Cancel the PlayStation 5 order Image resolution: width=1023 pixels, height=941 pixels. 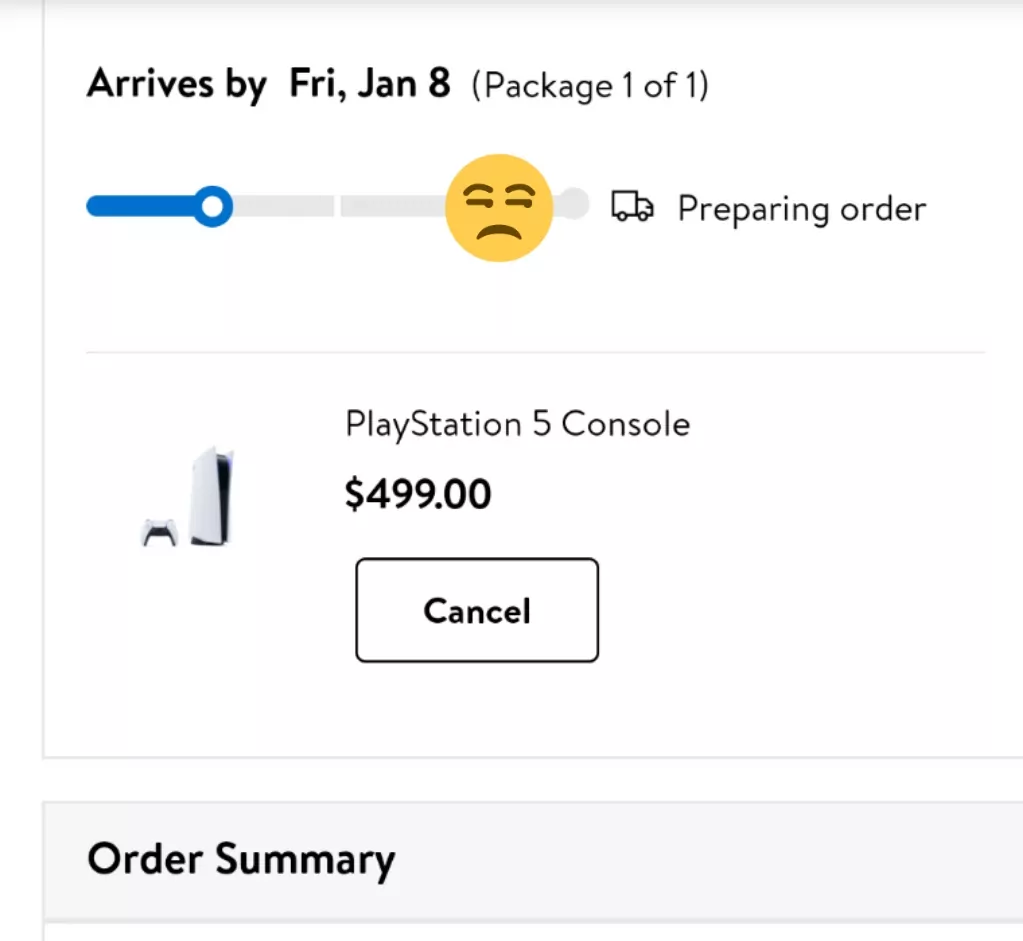click(477, 610)
